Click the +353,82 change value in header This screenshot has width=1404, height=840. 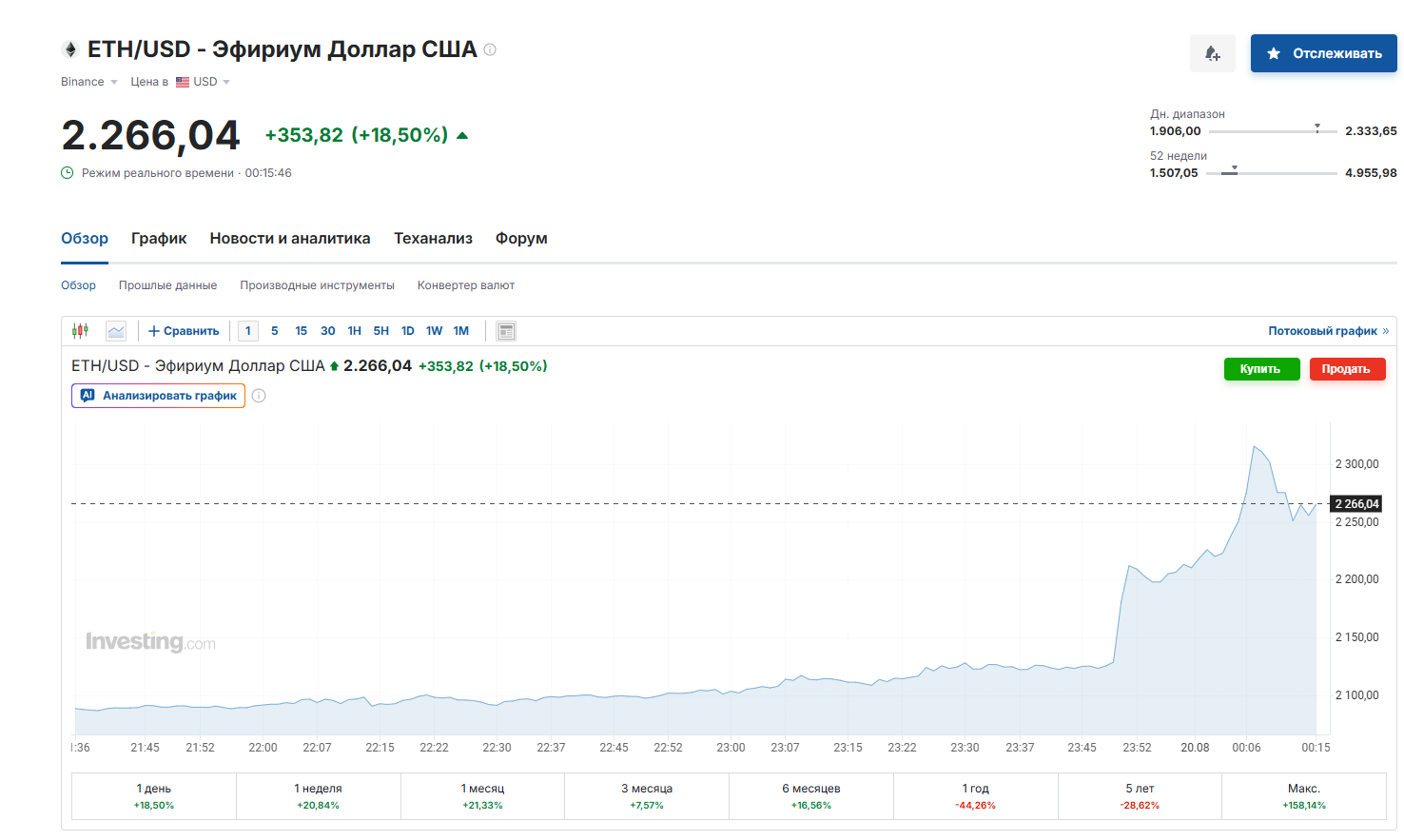(304, 135)
